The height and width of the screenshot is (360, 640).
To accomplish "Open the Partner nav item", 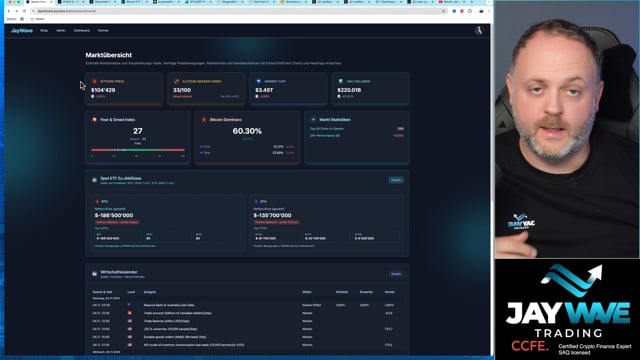I will pyautogui.click(x=103, y=31).
